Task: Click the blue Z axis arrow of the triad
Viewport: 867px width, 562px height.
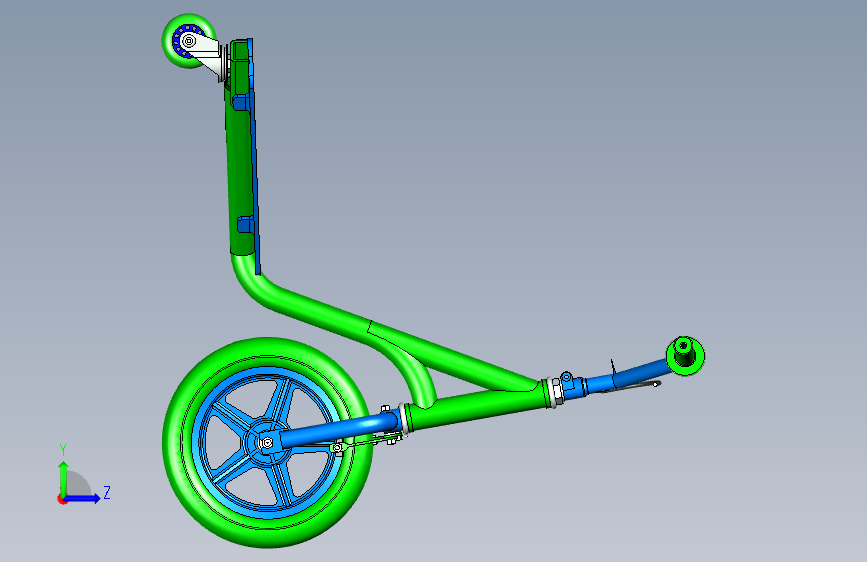Action: [83, 498]
